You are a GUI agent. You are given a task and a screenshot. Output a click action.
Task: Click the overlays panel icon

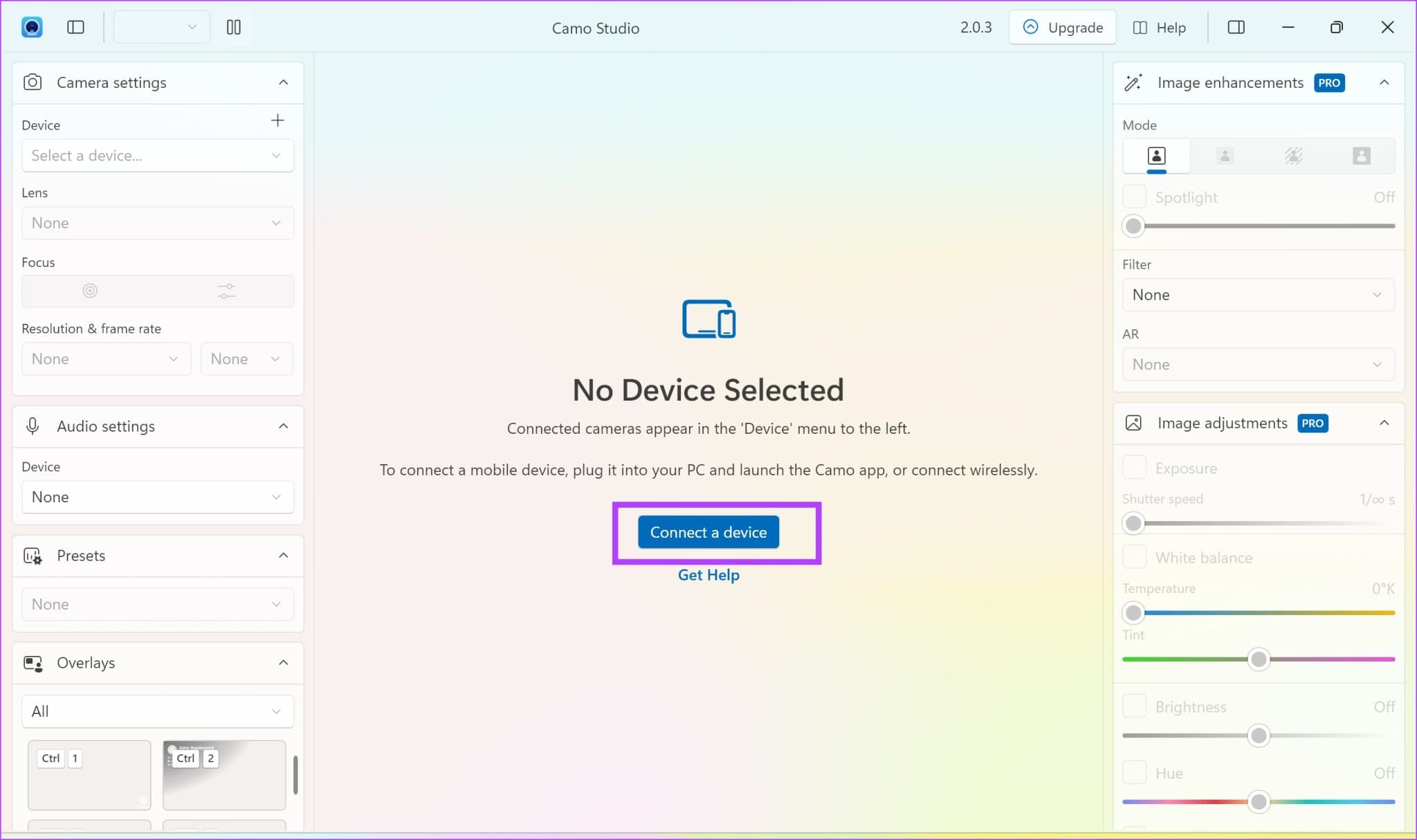click(33, 662)
